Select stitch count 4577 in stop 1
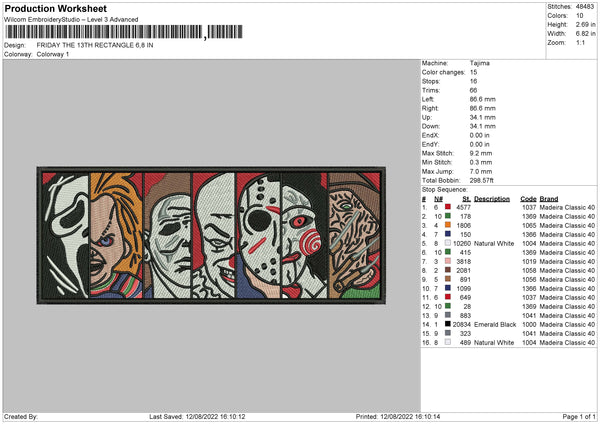 tap(463, 207)
